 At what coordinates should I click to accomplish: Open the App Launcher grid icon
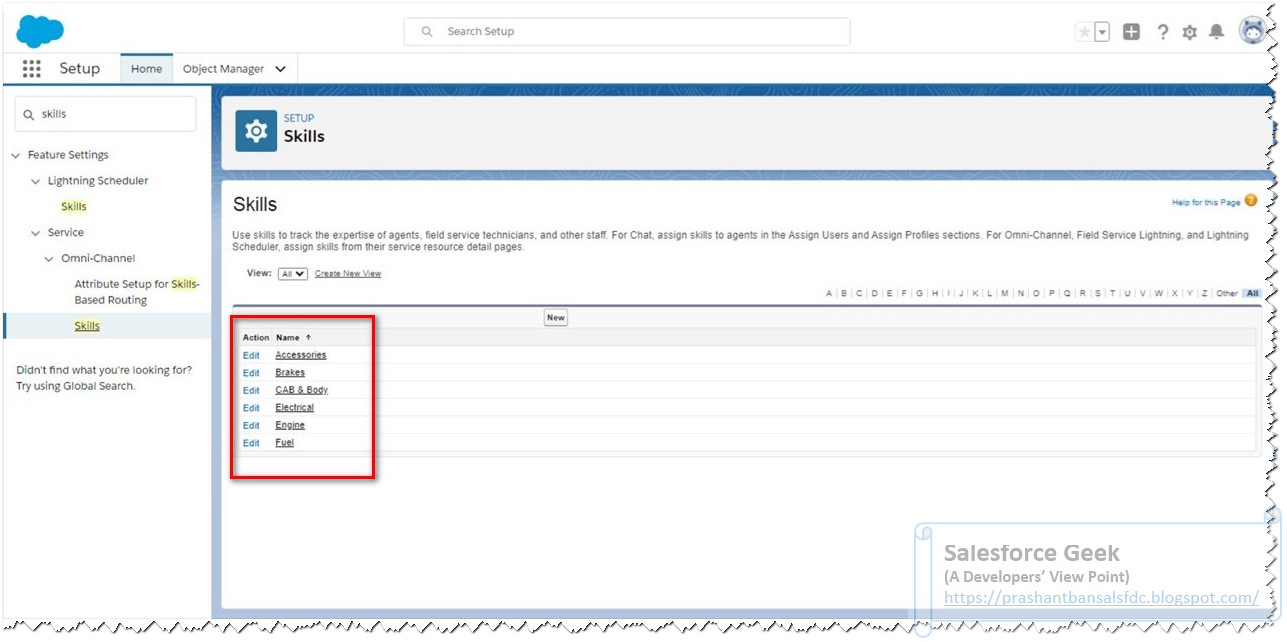click(x=31, y=69)
